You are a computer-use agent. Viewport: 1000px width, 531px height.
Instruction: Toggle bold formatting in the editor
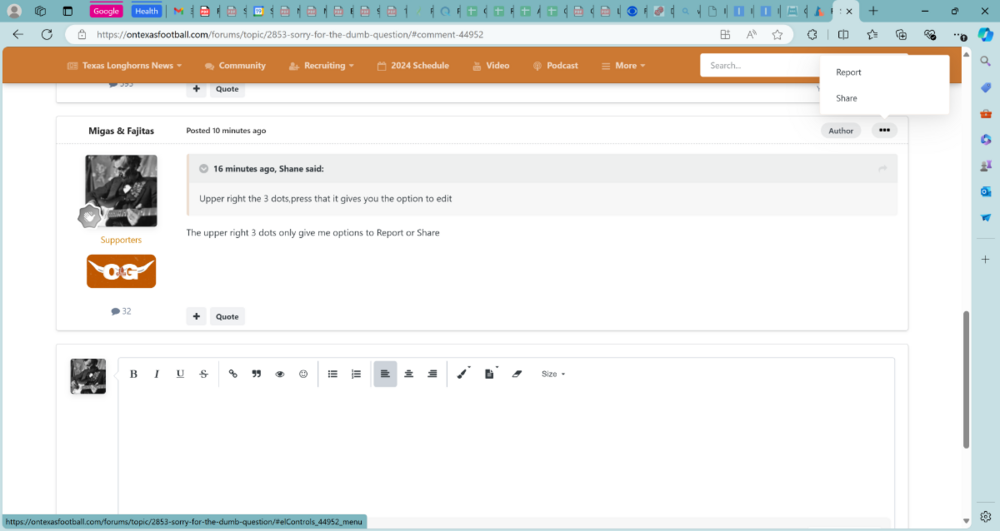[133, 374]
